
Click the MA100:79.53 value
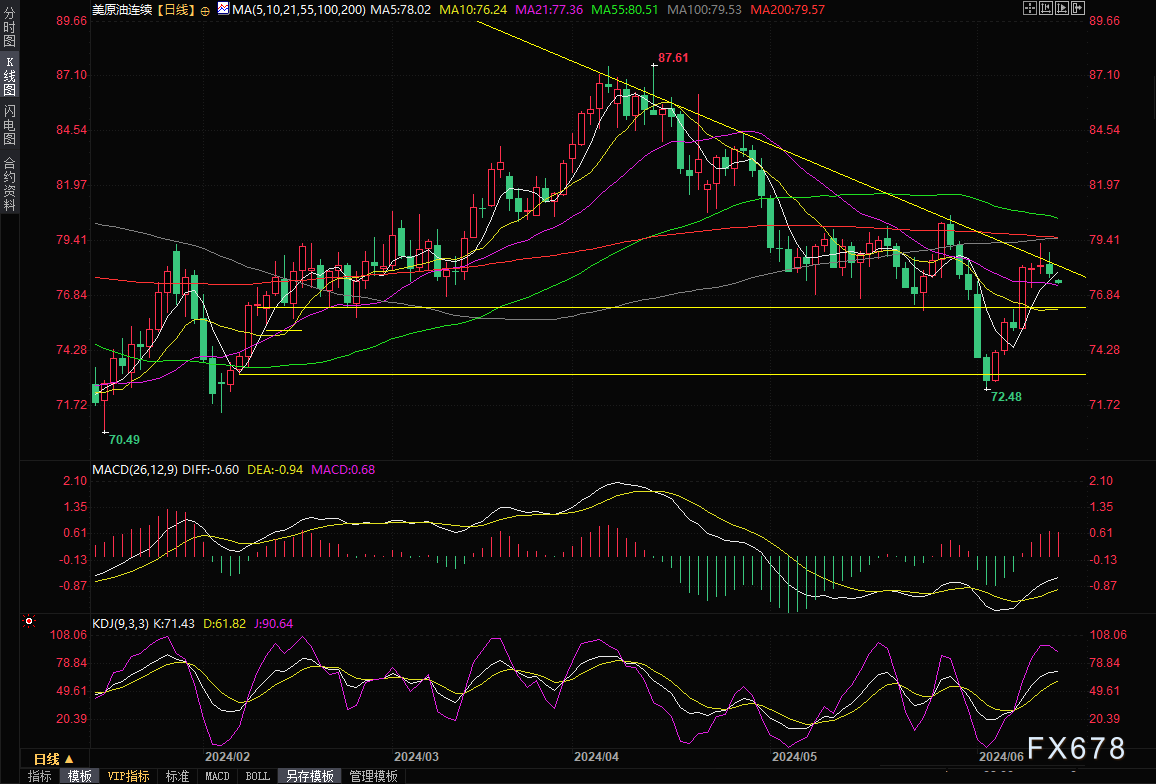coord(704,10)
